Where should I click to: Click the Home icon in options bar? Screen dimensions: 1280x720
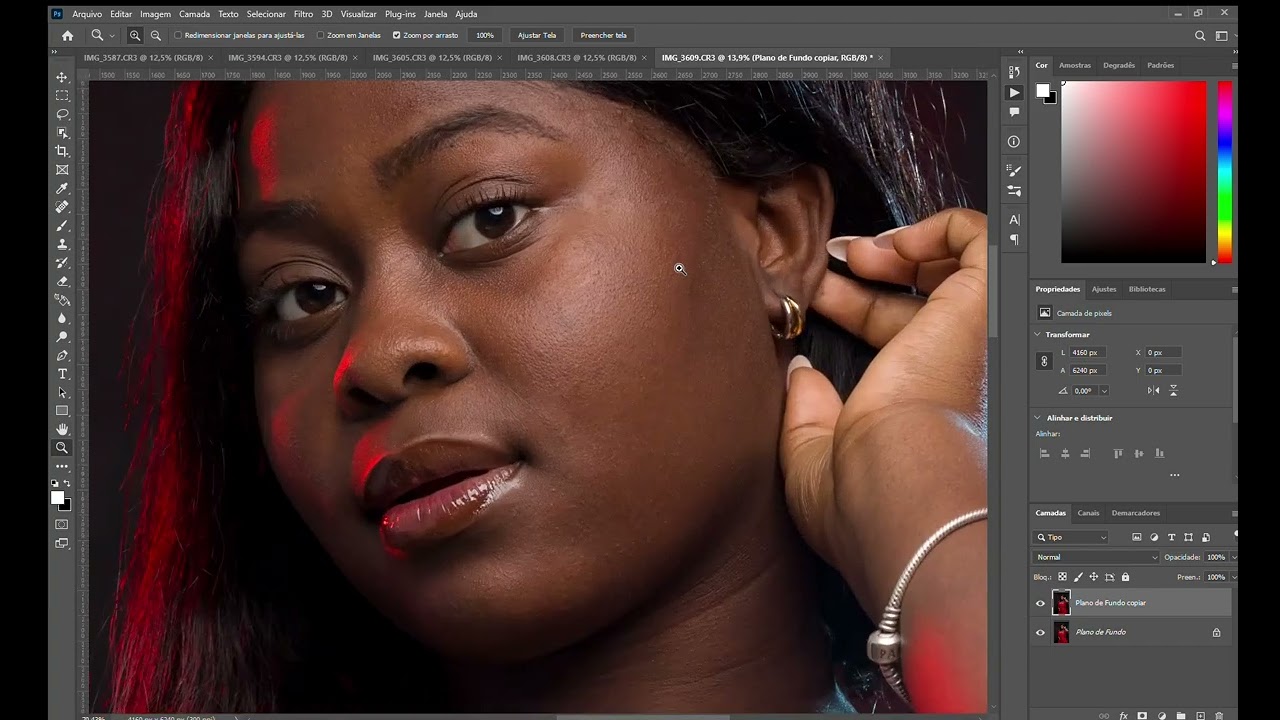tap(67, 35)
